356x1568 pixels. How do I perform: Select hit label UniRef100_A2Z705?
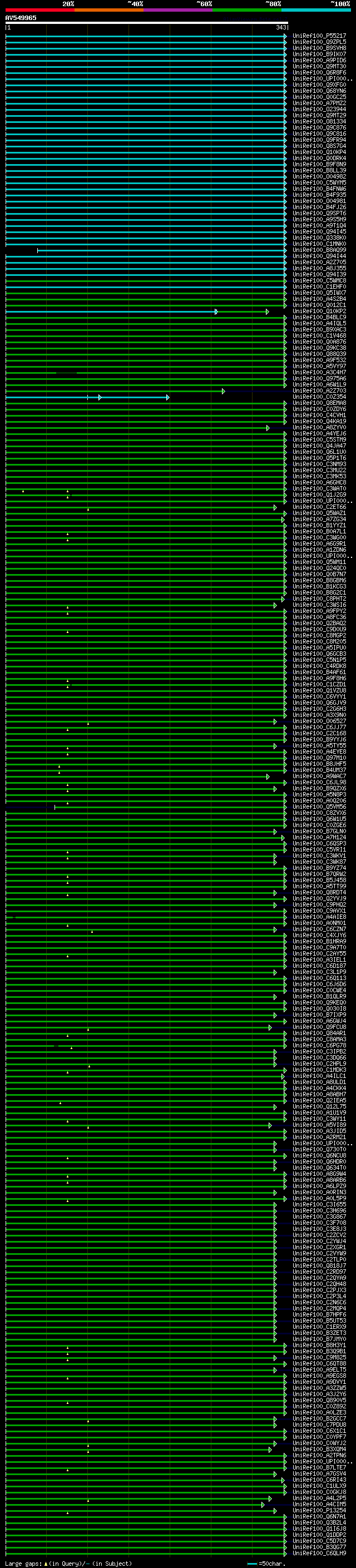[x=319, y=263]
